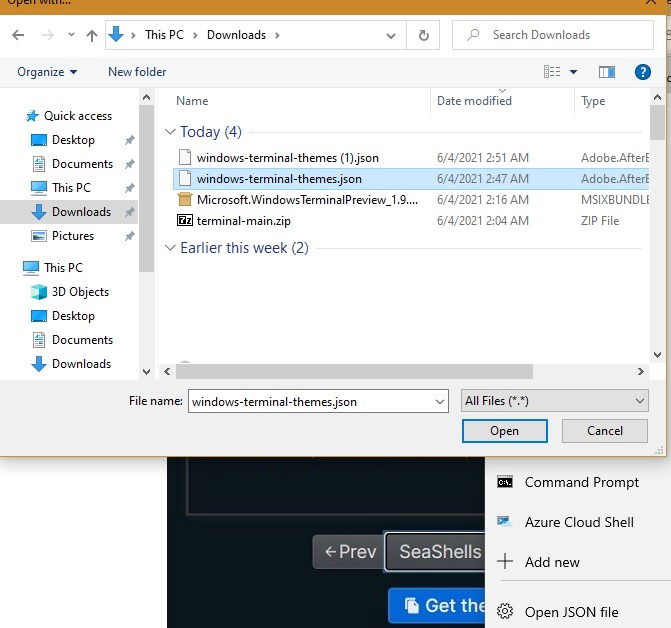Click the pin icon beside Pictures
The width and height of the screenshot is (671, 628).
point(130,236)
